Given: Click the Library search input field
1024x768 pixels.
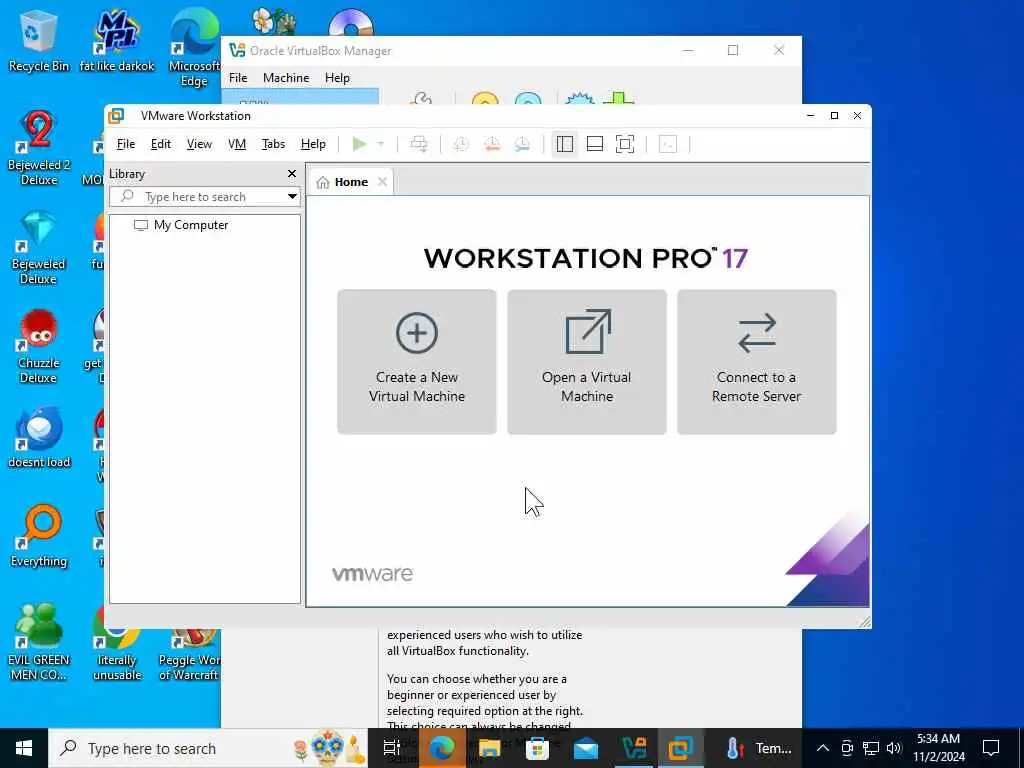Looking at the screenshot, I should 198,197.
